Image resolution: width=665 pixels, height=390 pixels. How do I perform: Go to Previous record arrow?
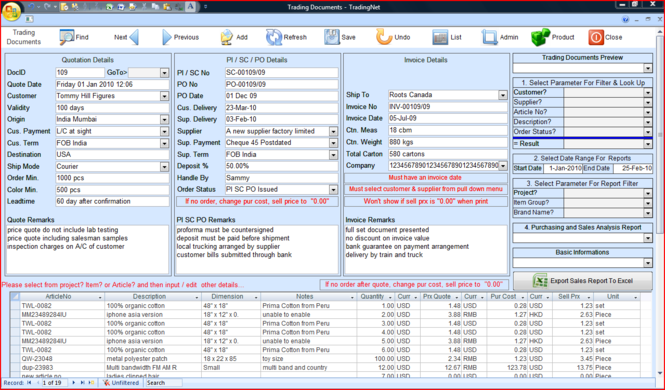click(180, 37)
